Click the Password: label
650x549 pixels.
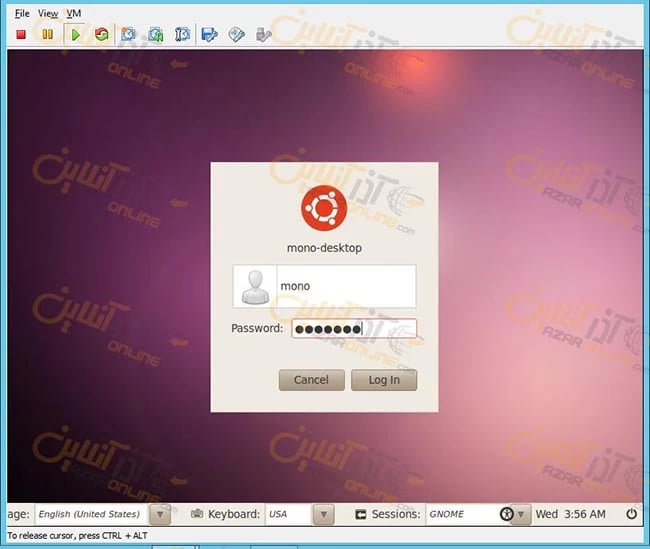[257, 328]
